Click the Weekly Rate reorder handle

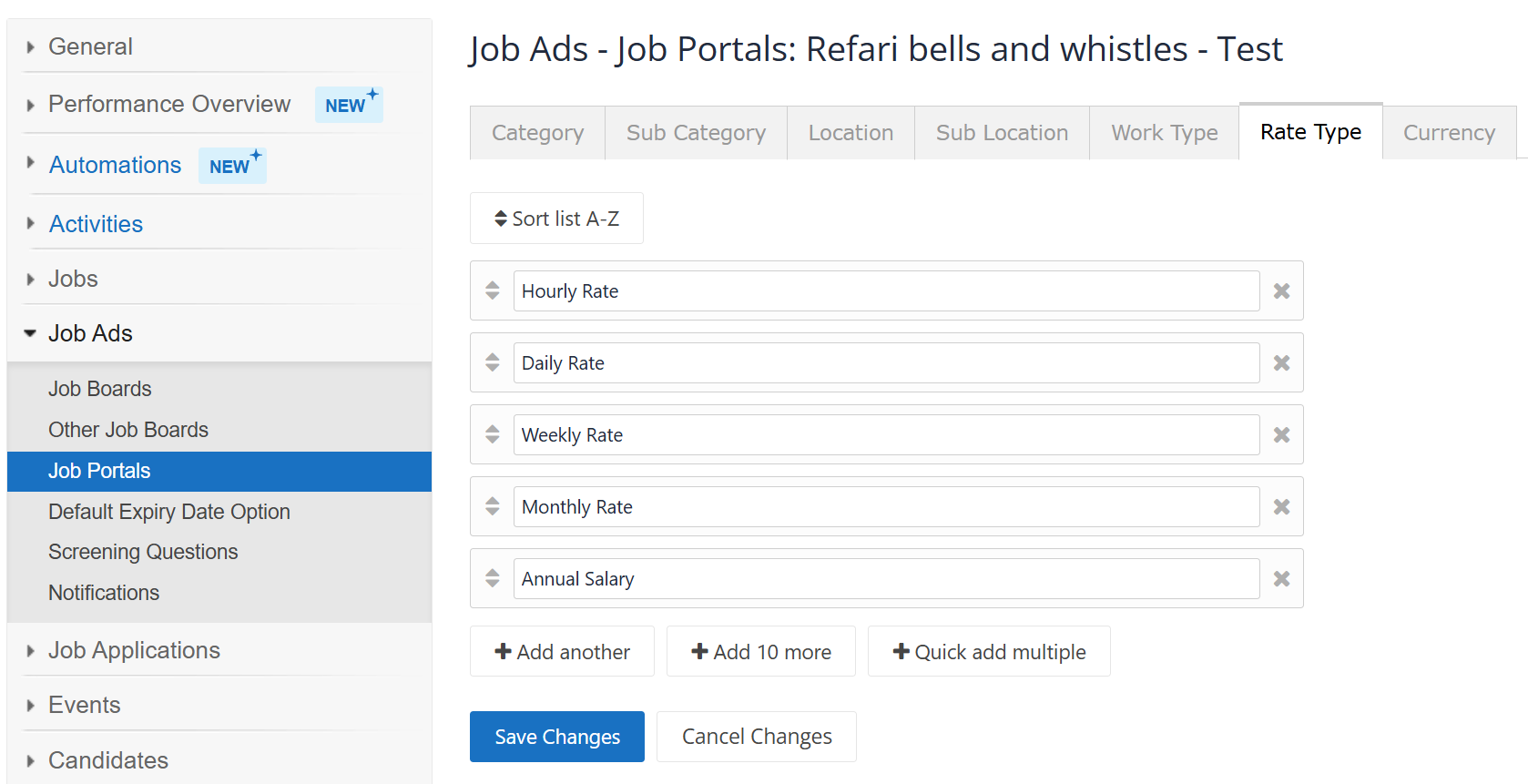pos(493,434)
